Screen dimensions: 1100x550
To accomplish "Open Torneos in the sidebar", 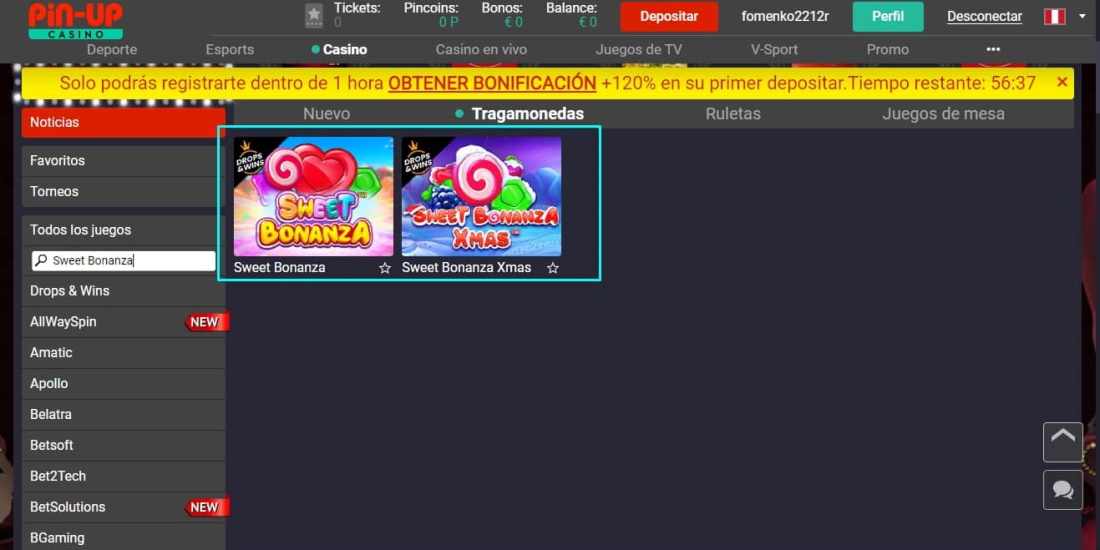I will tap(123, 192).
